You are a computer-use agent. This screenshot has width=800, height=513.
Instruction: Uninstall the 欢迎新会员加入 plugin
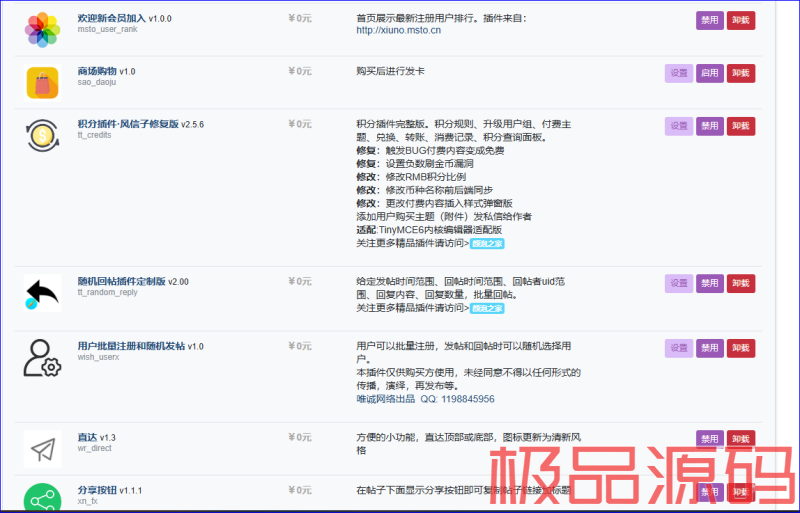[x=741, y=20]
